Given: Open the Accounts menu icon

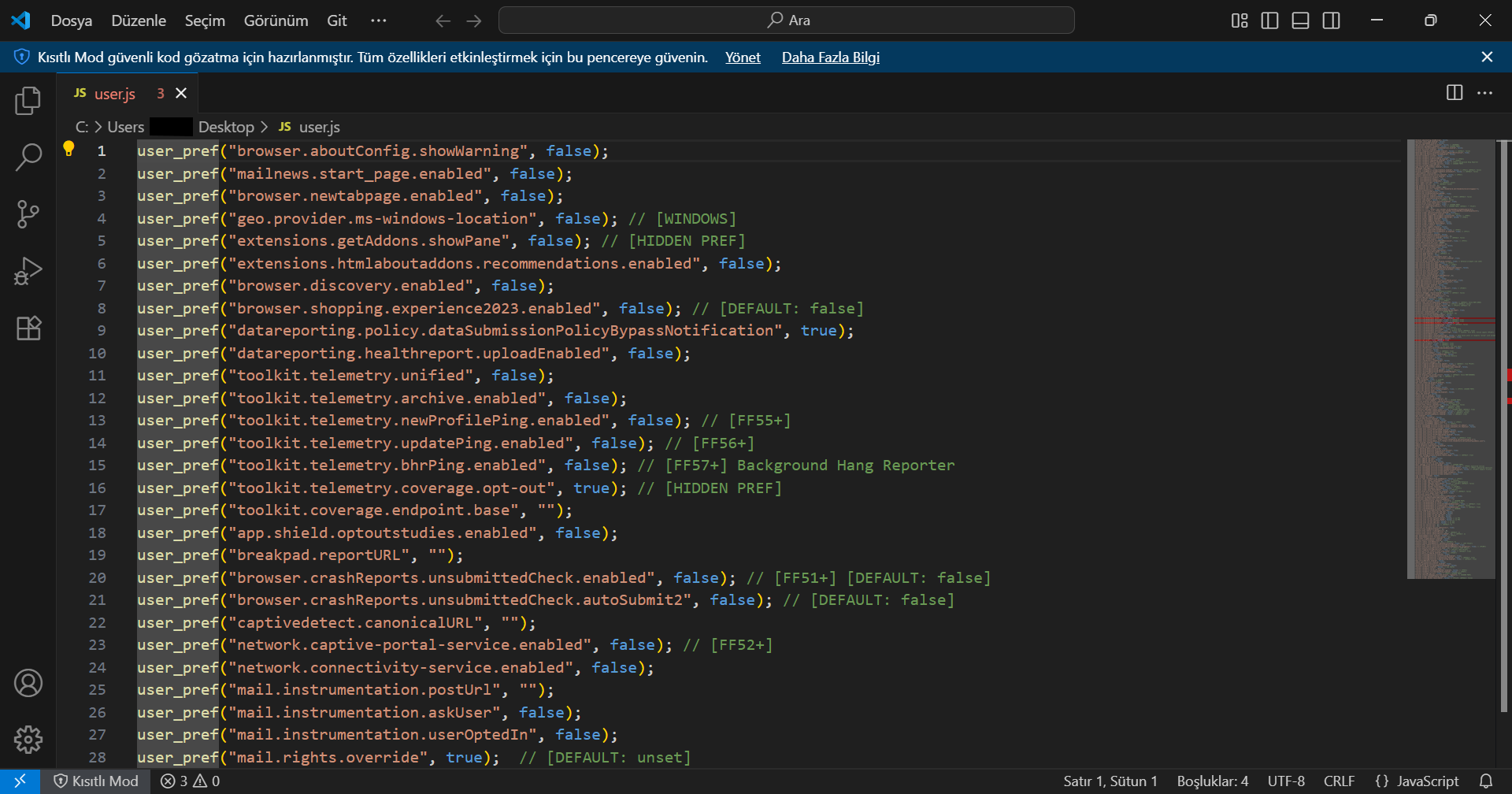Looking at the screenshot, I should click(x=28, y=683).
